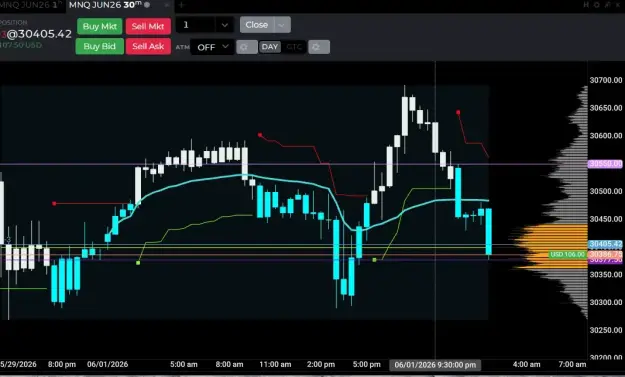Click the 06/01/2026 9:30:00 pm time label
625x377 pixels.
pos(435,365)
